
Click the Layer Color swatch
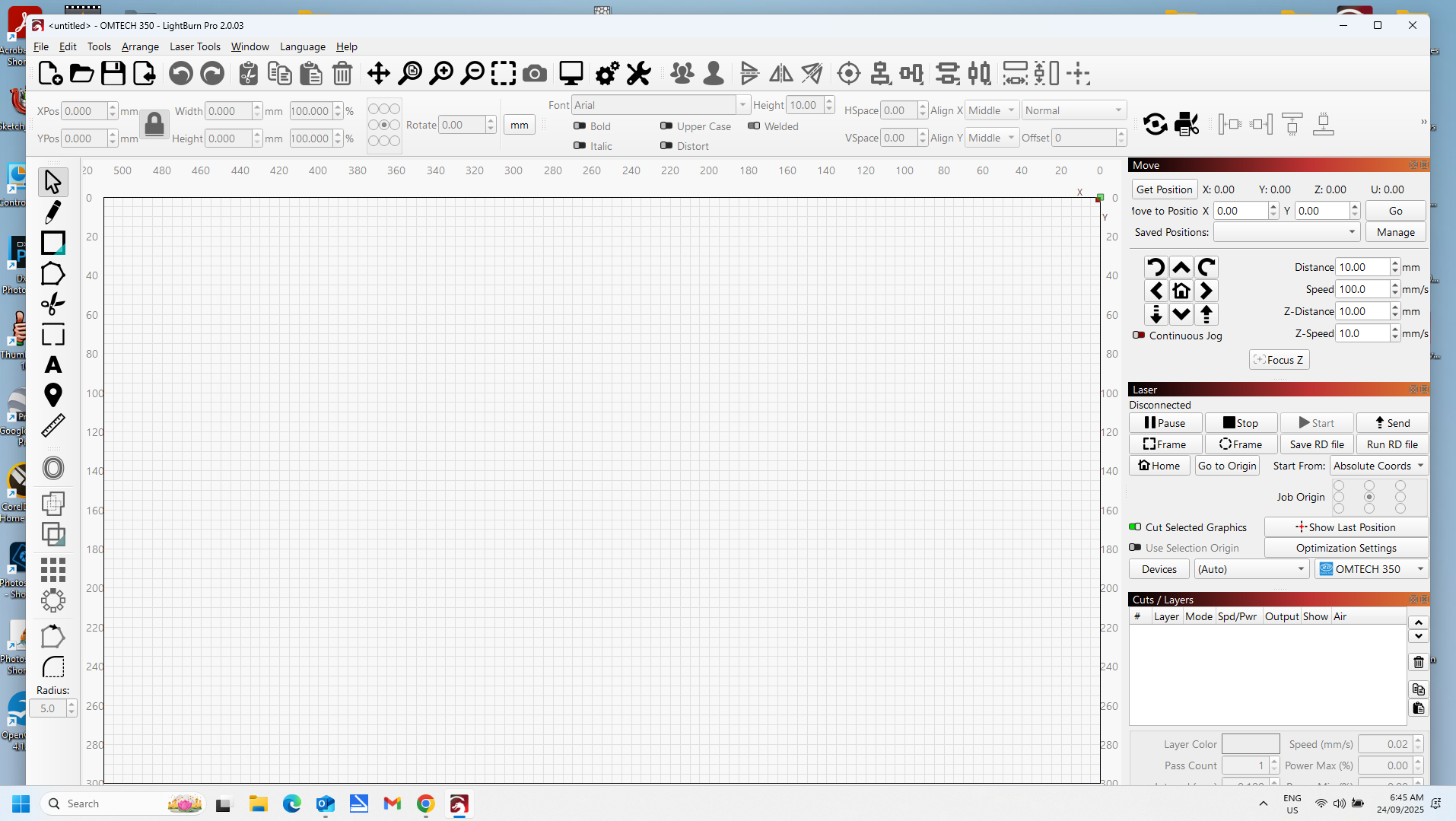1250,744
